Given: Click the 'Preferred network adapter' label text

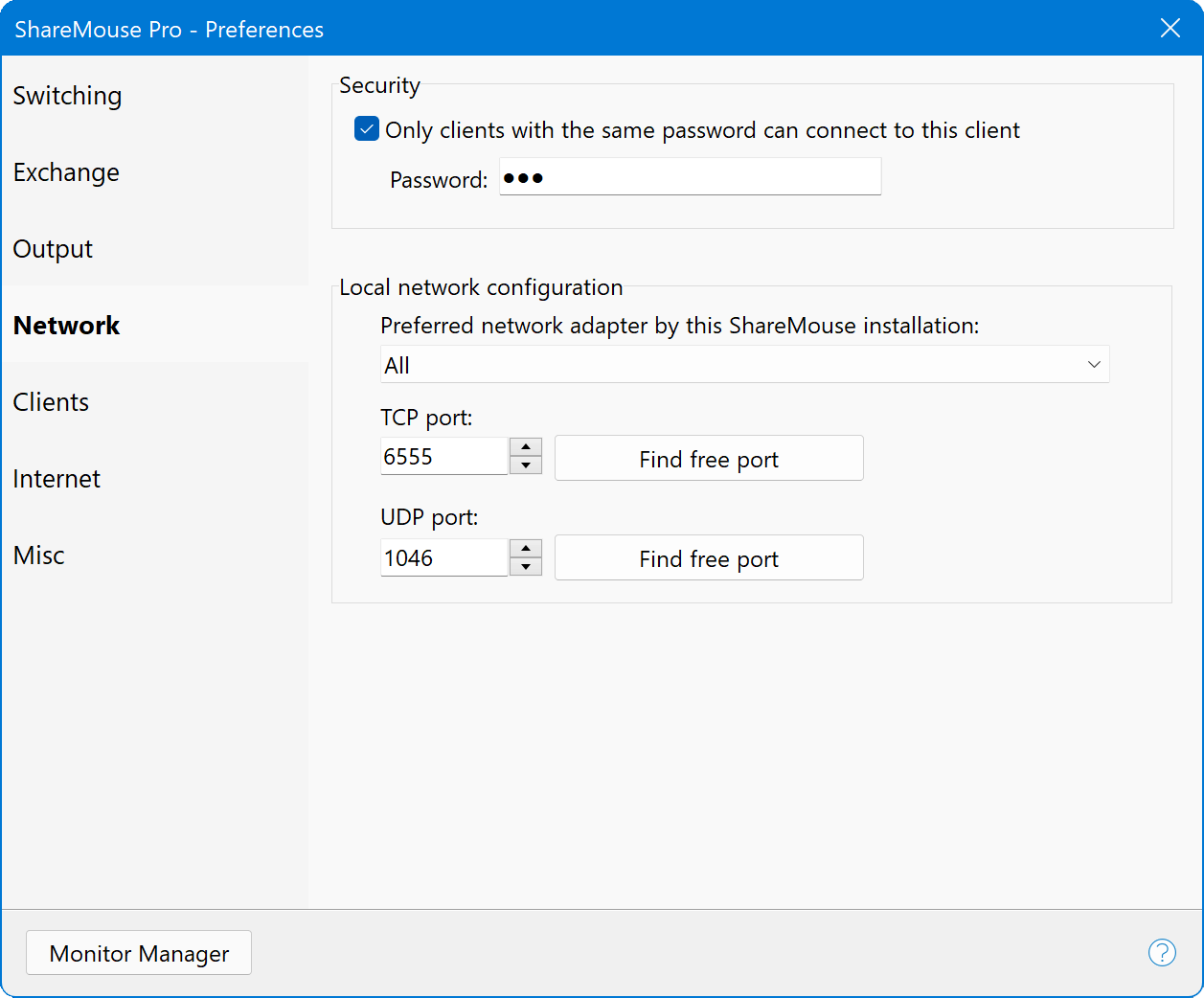Looking at the screenshot, I should click(x=679, y=326).
